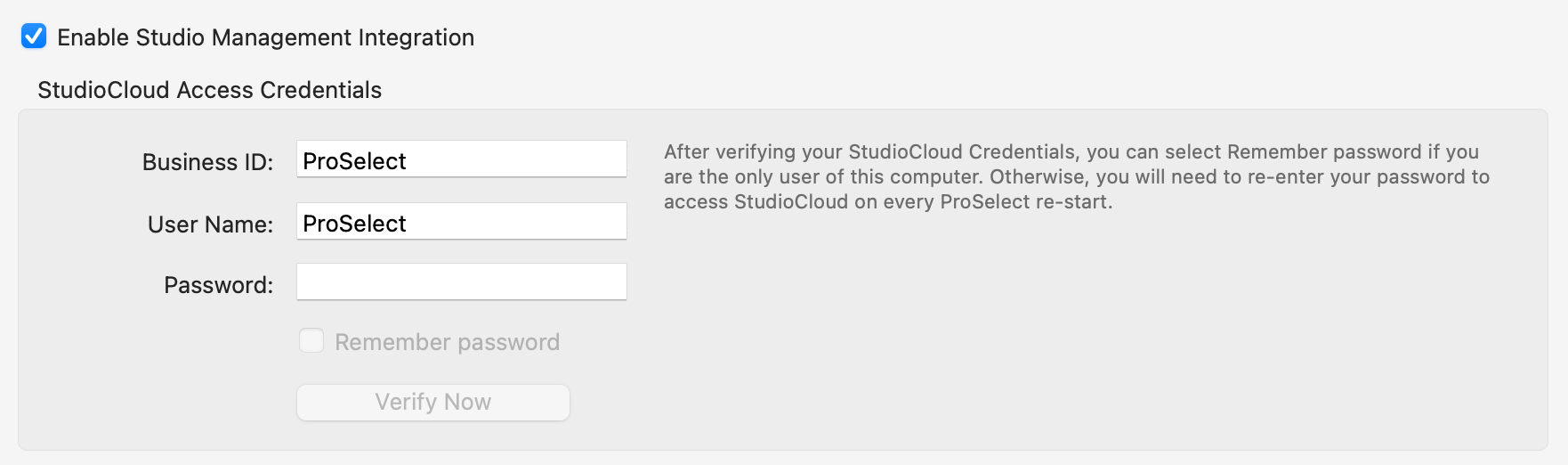Click the Business ID label
Screen dimensions: 1568x465
[x=207, y=162]
